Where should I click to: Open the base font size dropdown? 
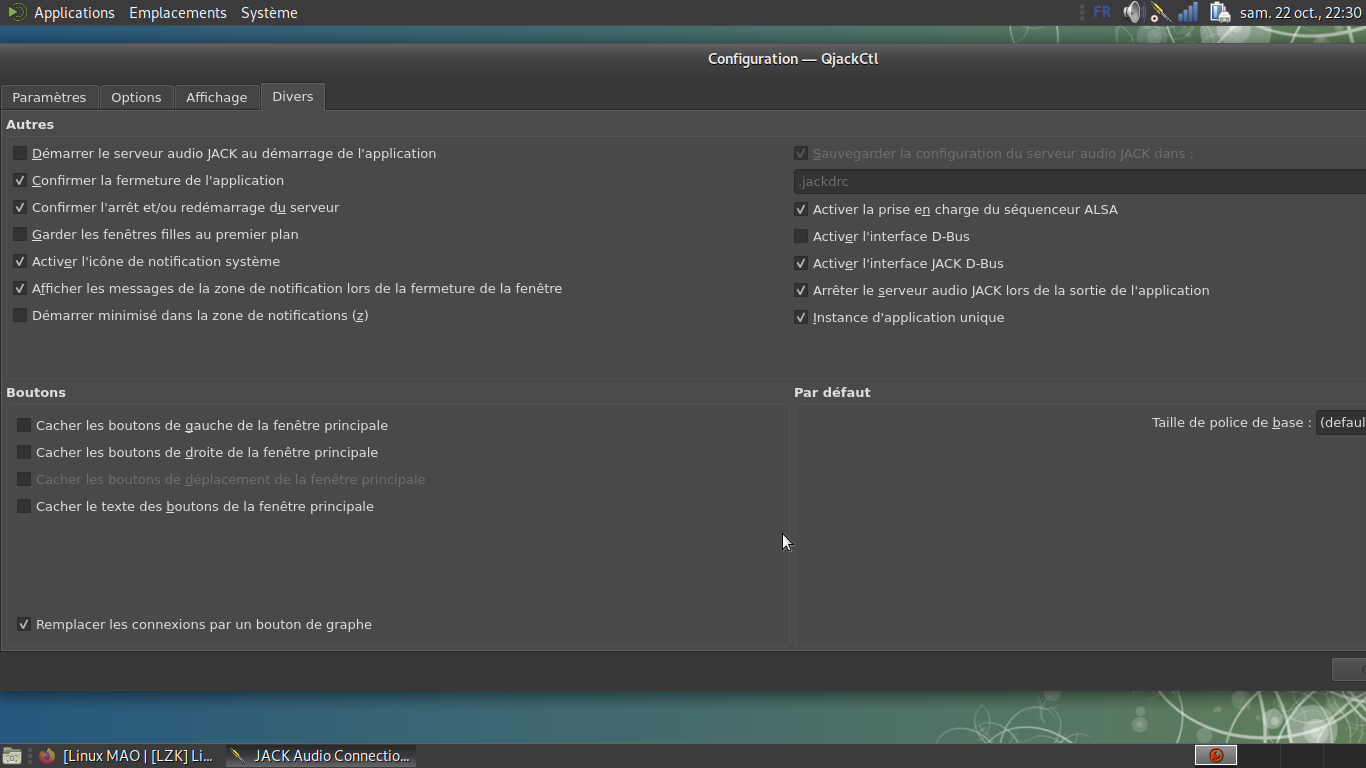pos(1341,422)
